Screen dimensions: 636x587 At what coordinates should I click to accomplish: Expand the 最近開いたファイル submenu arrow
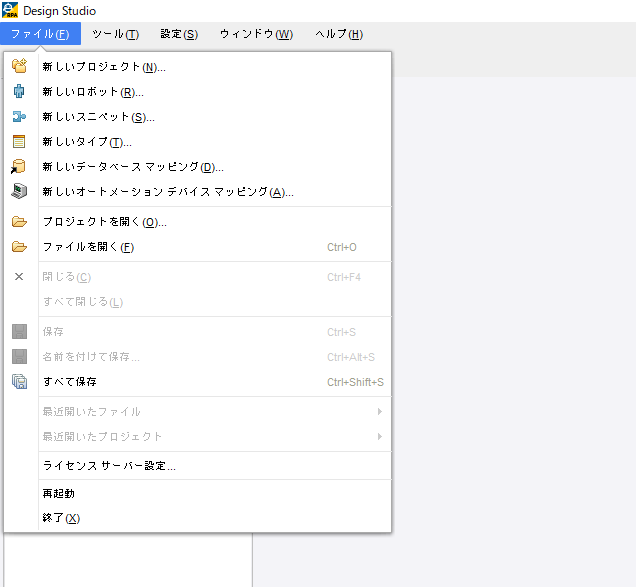click(380, 412)
